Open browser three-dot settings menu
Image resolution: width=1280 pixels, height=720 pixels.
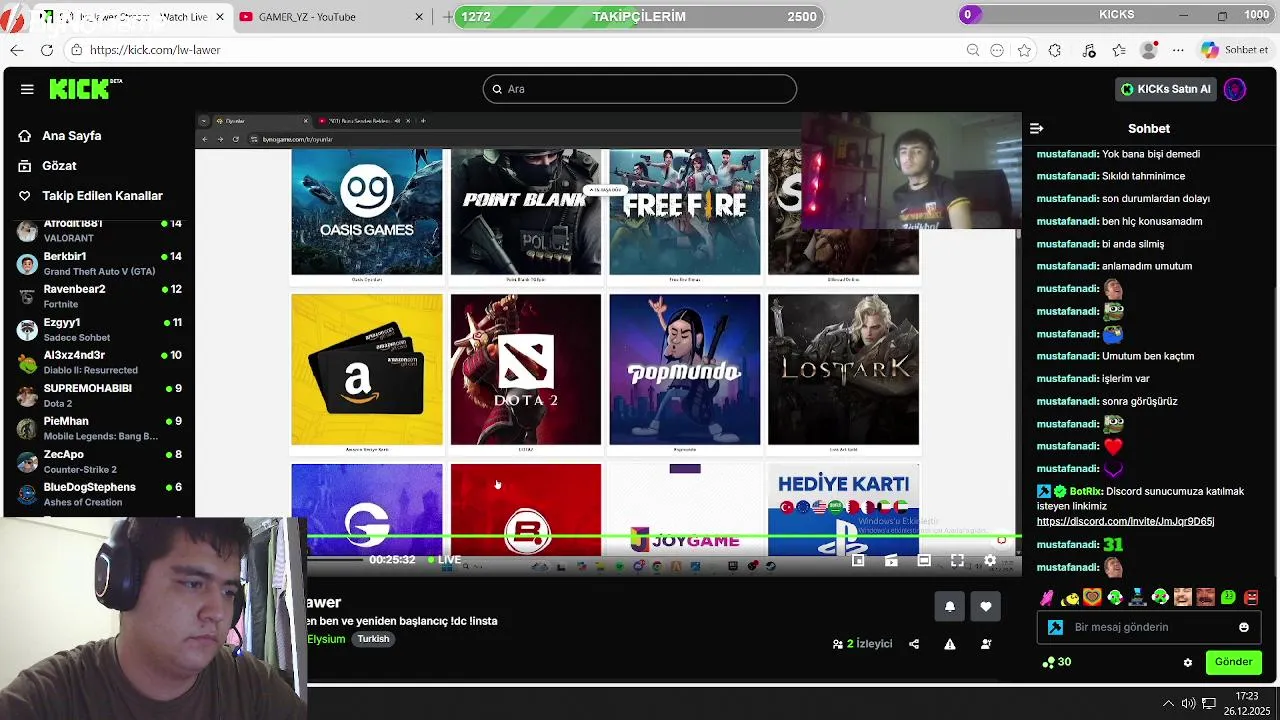[1178, 50]
